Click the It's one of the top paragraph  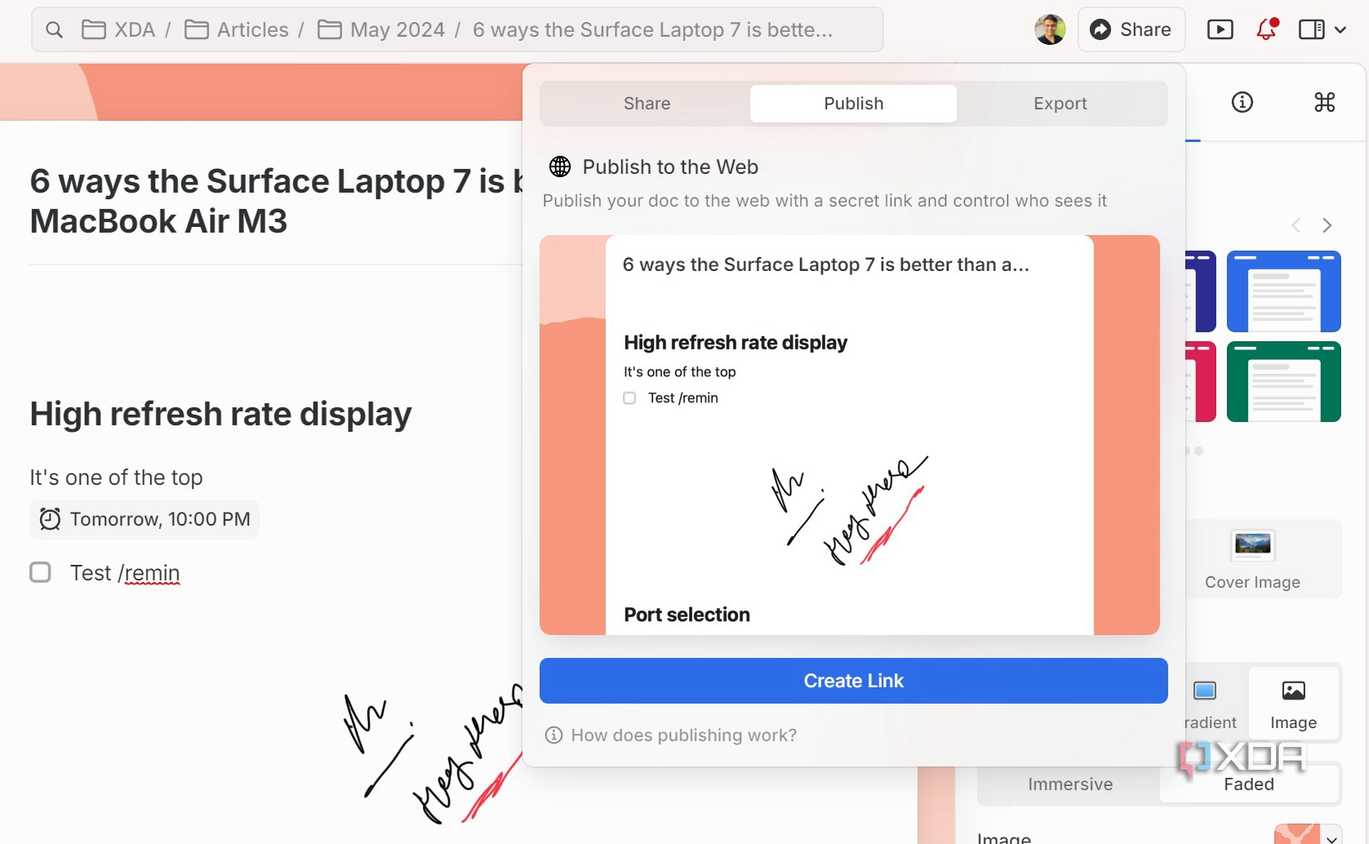coord(116,477)
